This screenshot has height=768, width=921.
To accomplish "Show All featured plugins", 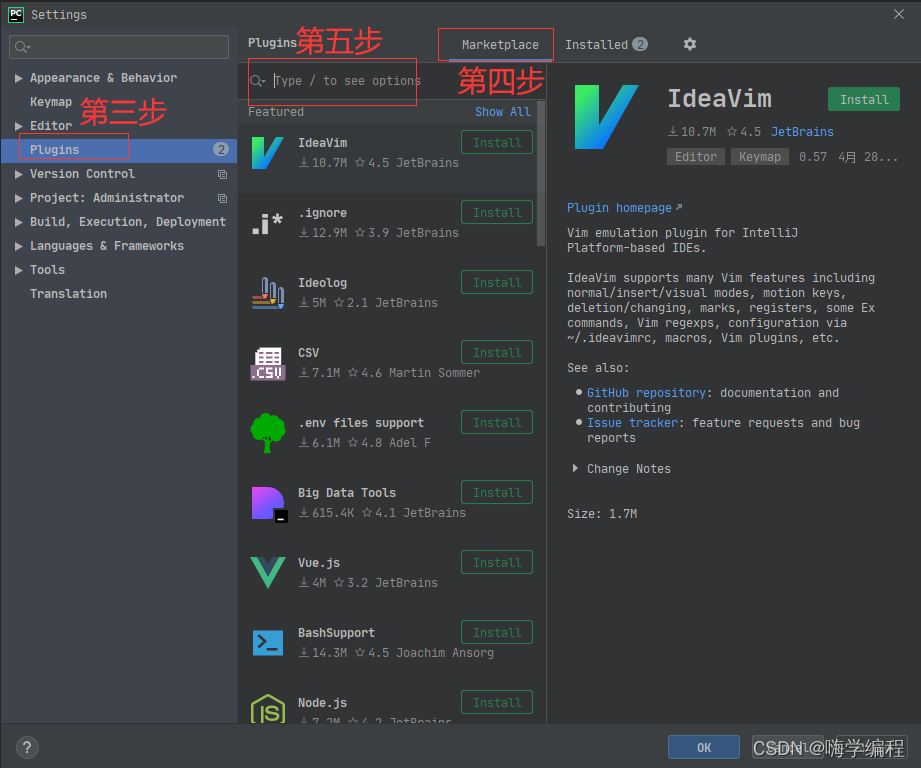I will click(x=503, y=112).
